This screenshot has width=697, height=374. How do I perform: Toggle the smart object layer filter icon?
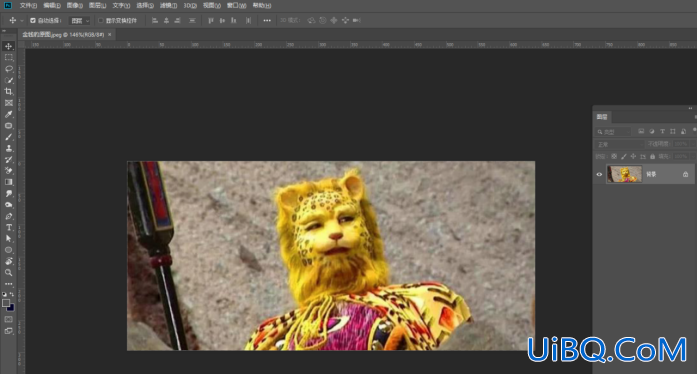[x=683, y=132]
